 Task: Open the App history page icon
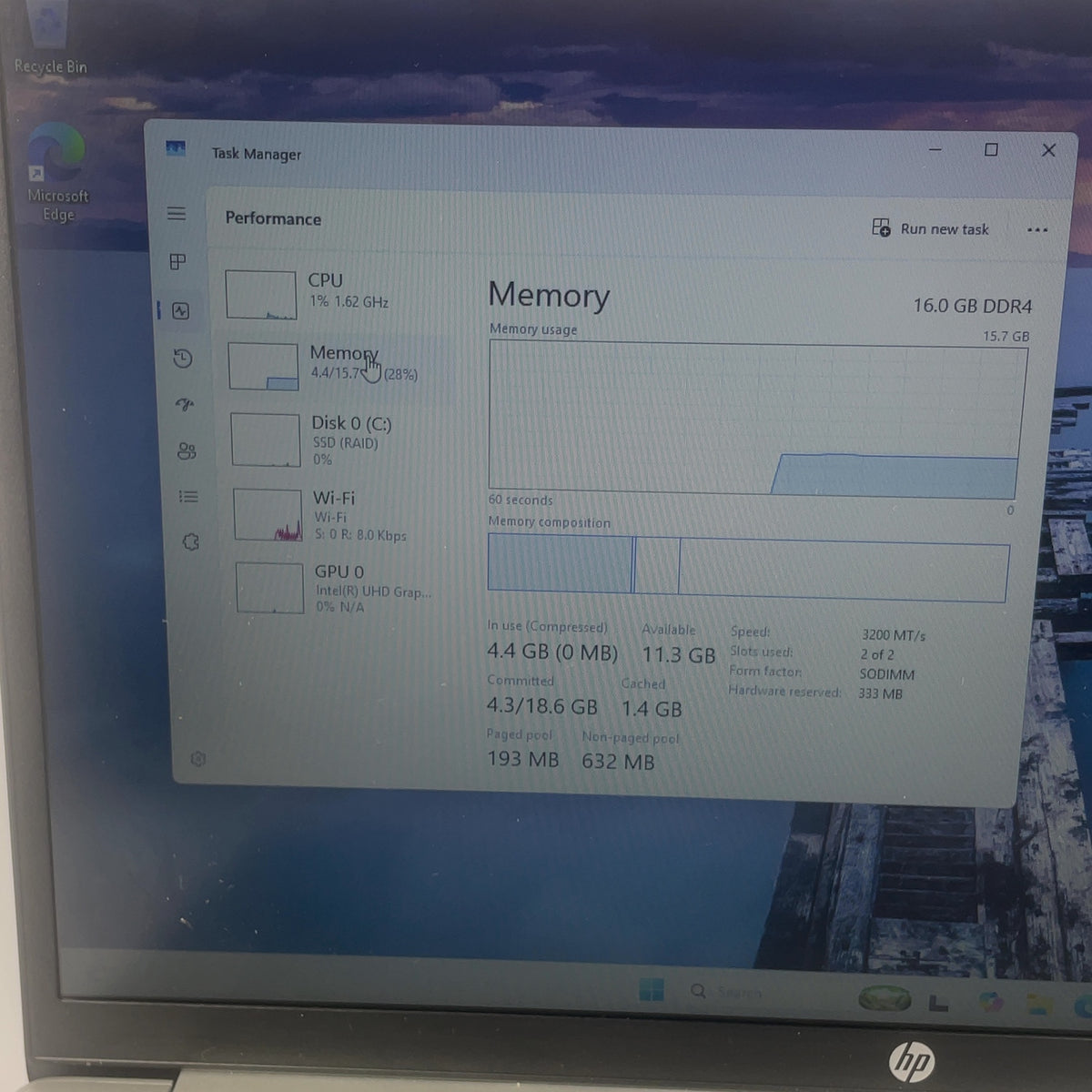(183, 359)
